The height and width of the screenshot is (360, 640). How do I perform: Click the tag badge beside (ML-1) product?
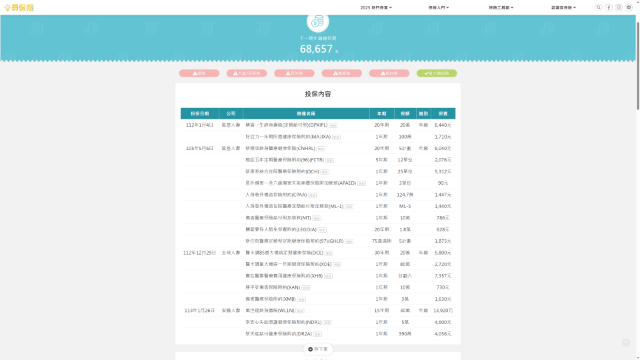pos(349,207)
